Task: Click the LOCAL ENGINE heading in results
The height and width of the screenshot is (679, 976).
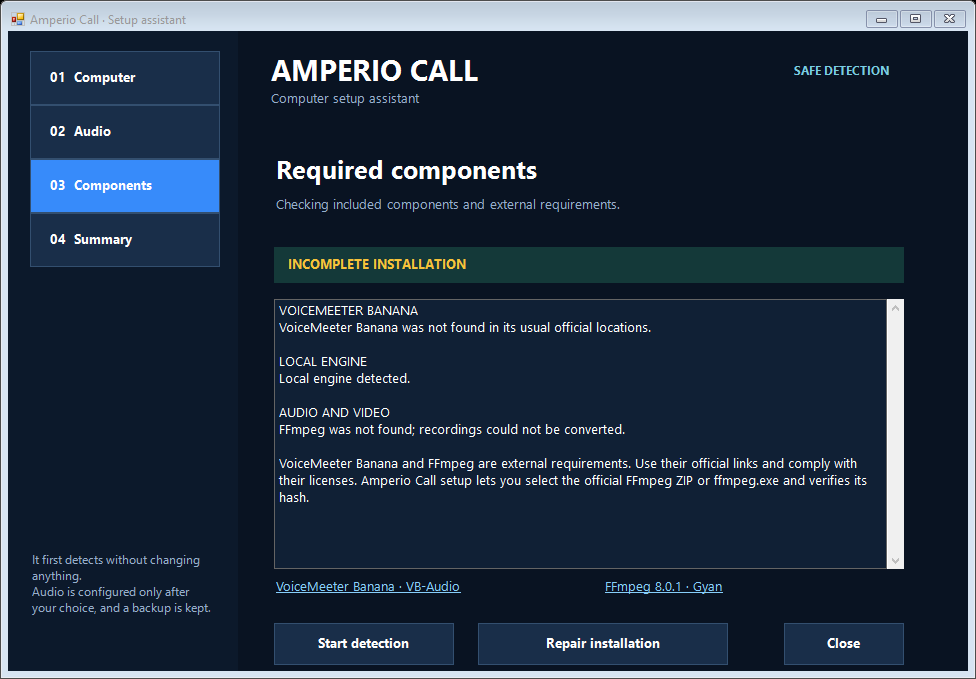Action: (323, 362)
